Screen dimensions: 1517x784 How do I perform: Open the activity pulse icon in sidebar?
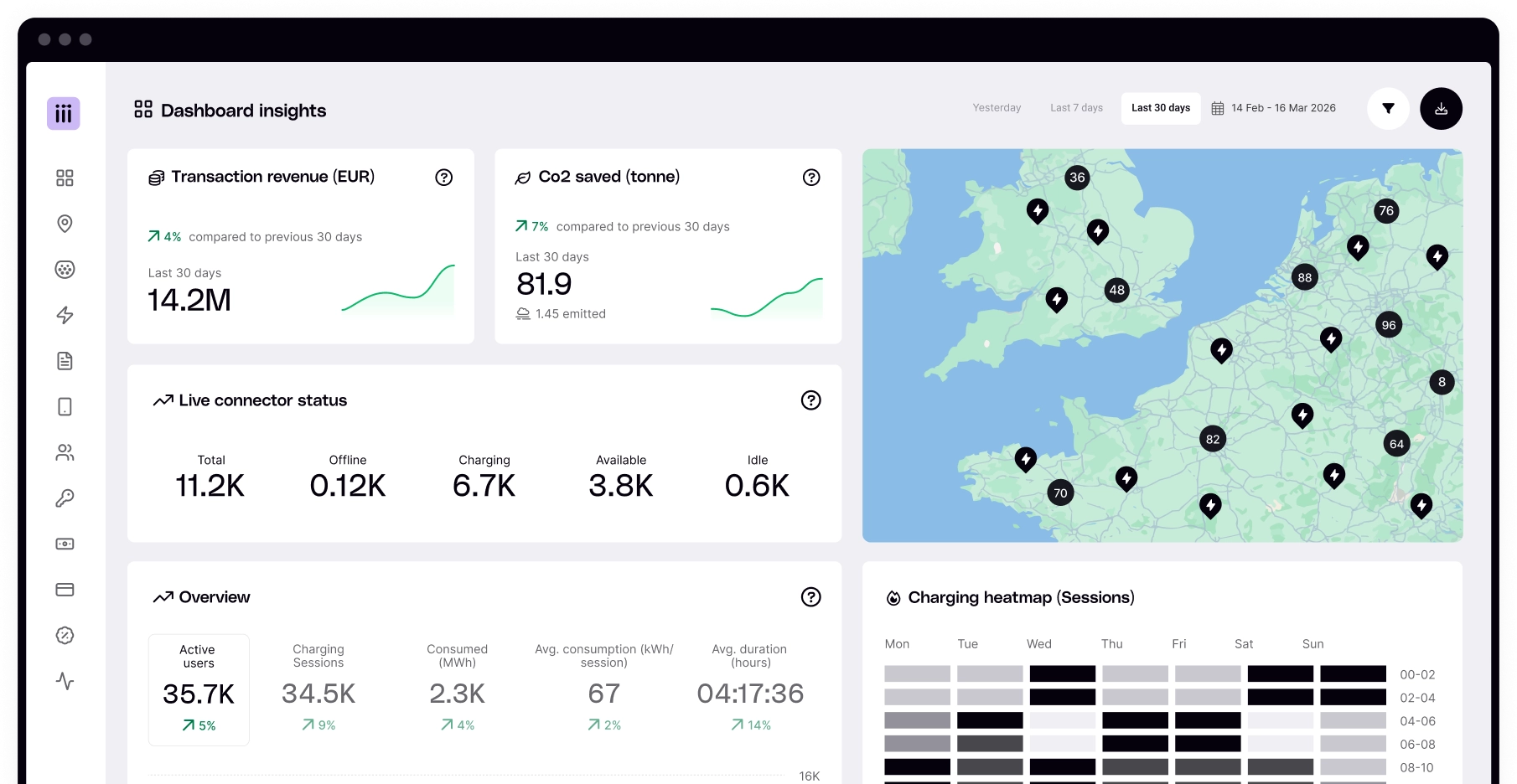[65, 681]
